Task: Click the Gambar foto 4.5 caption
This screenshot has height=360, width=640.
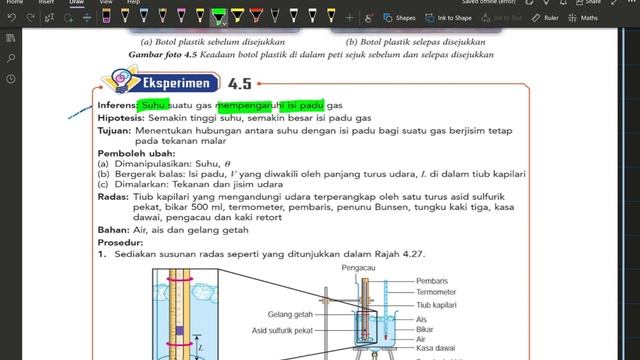Action: coord(311,55)
